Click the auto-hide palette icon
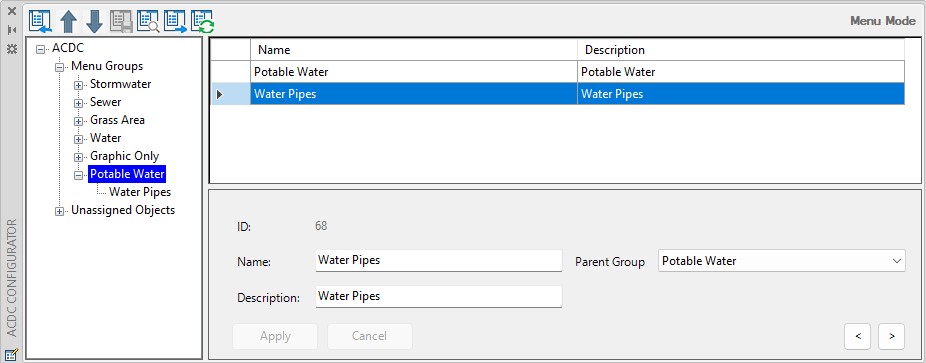This screenshot has width=926, height=363. click(11, 30)
